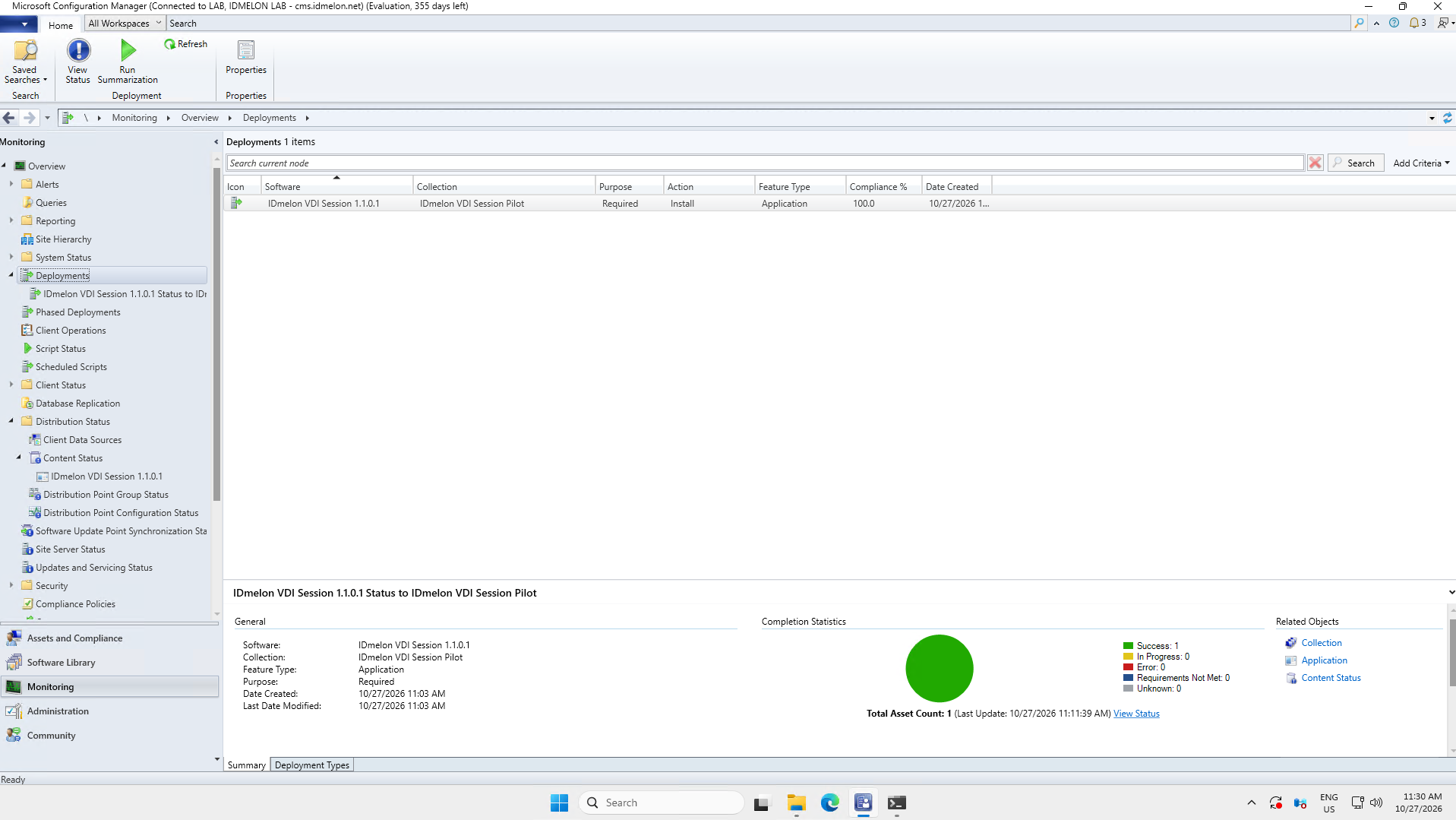Click the View Status link

pos(1136,714)
